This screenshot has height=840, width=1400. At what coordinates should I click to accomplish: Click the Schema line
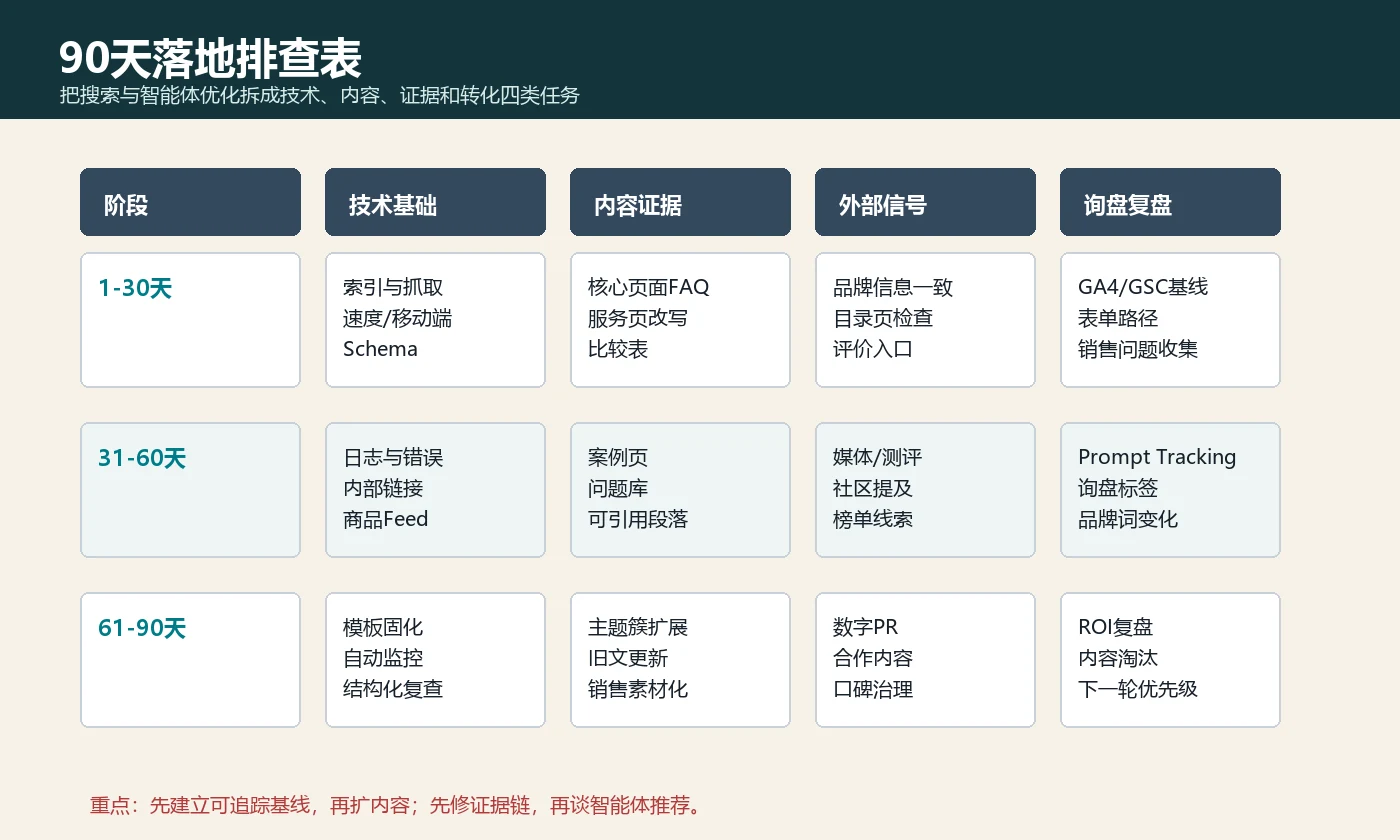click(x=380, y=349)
